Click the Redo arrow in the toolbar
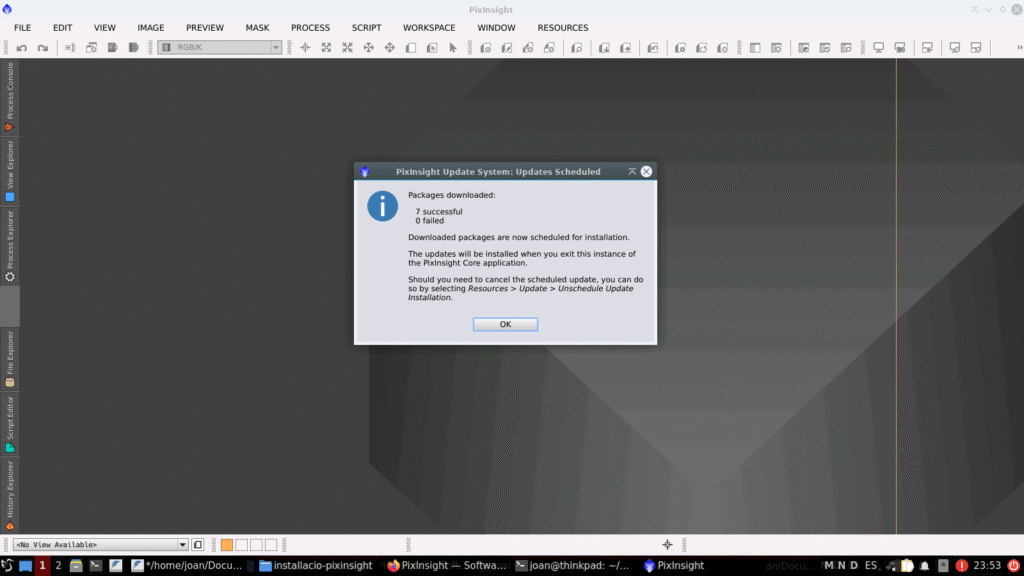This screenshot has height=576, width=1024. 43,48
